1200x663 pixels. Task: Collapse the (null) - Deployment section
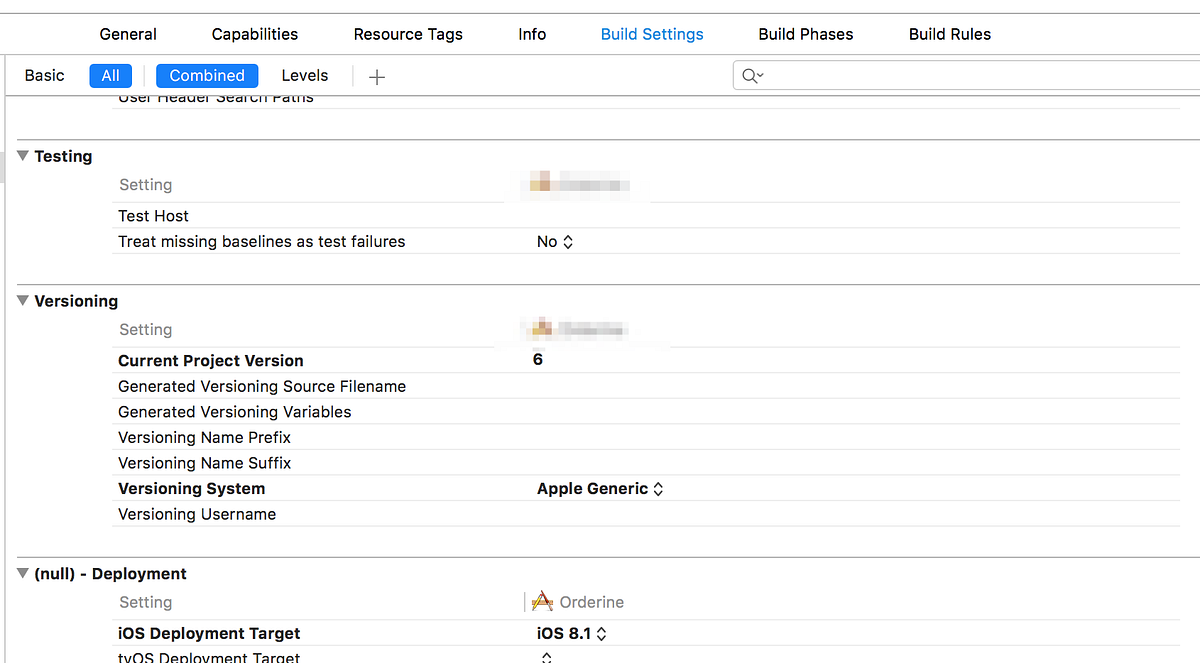[x=22, y=573]
